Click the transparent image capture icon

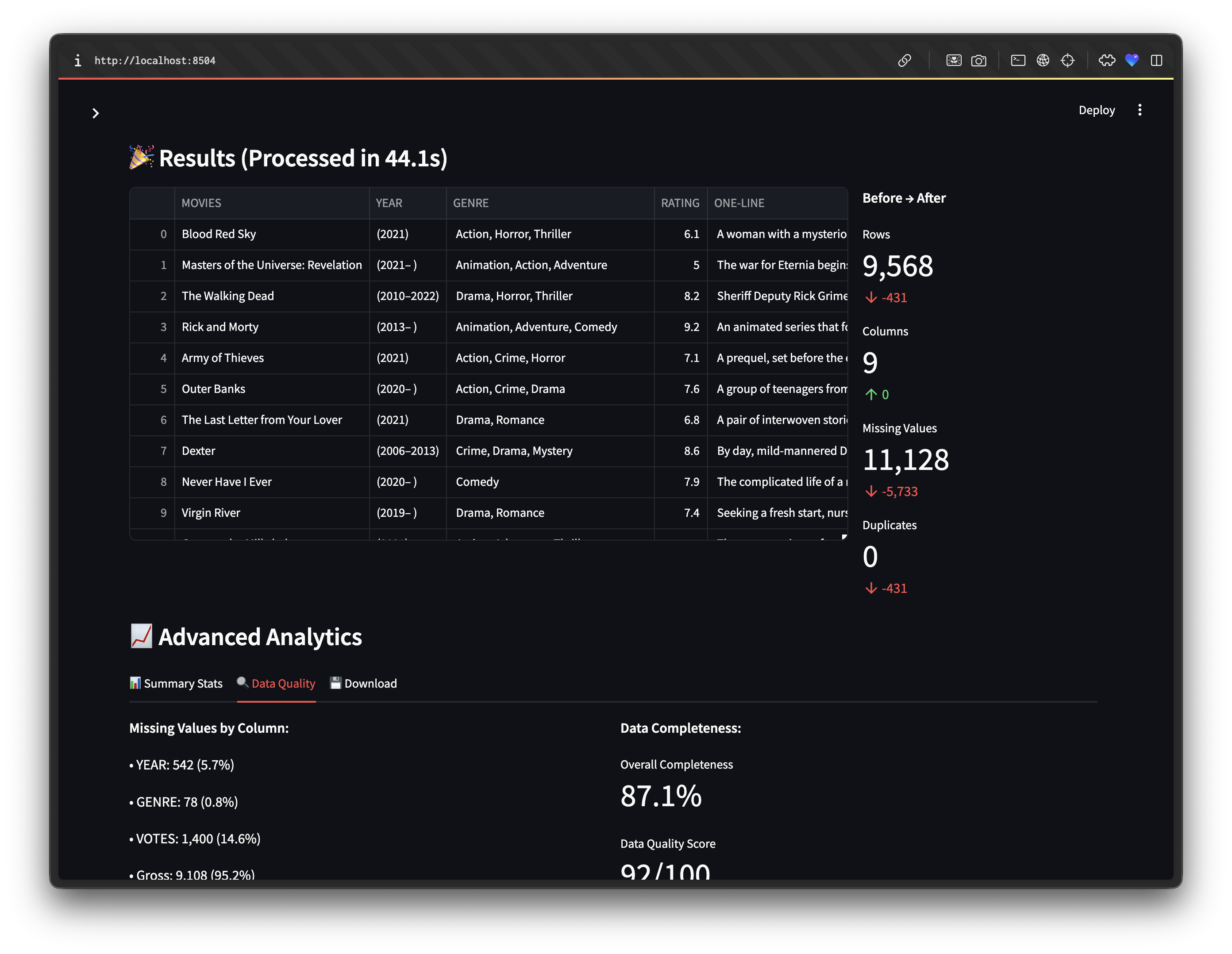(954, 60)
